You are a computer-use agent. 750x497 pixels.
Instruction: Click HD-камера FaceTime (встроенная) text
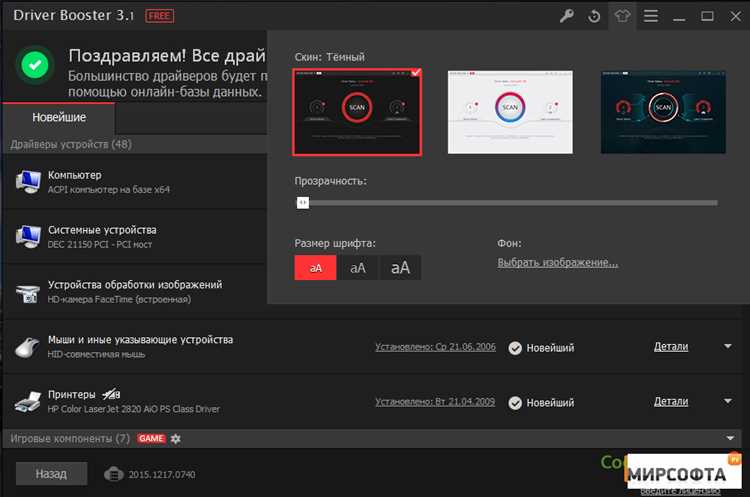coord(119,299)
